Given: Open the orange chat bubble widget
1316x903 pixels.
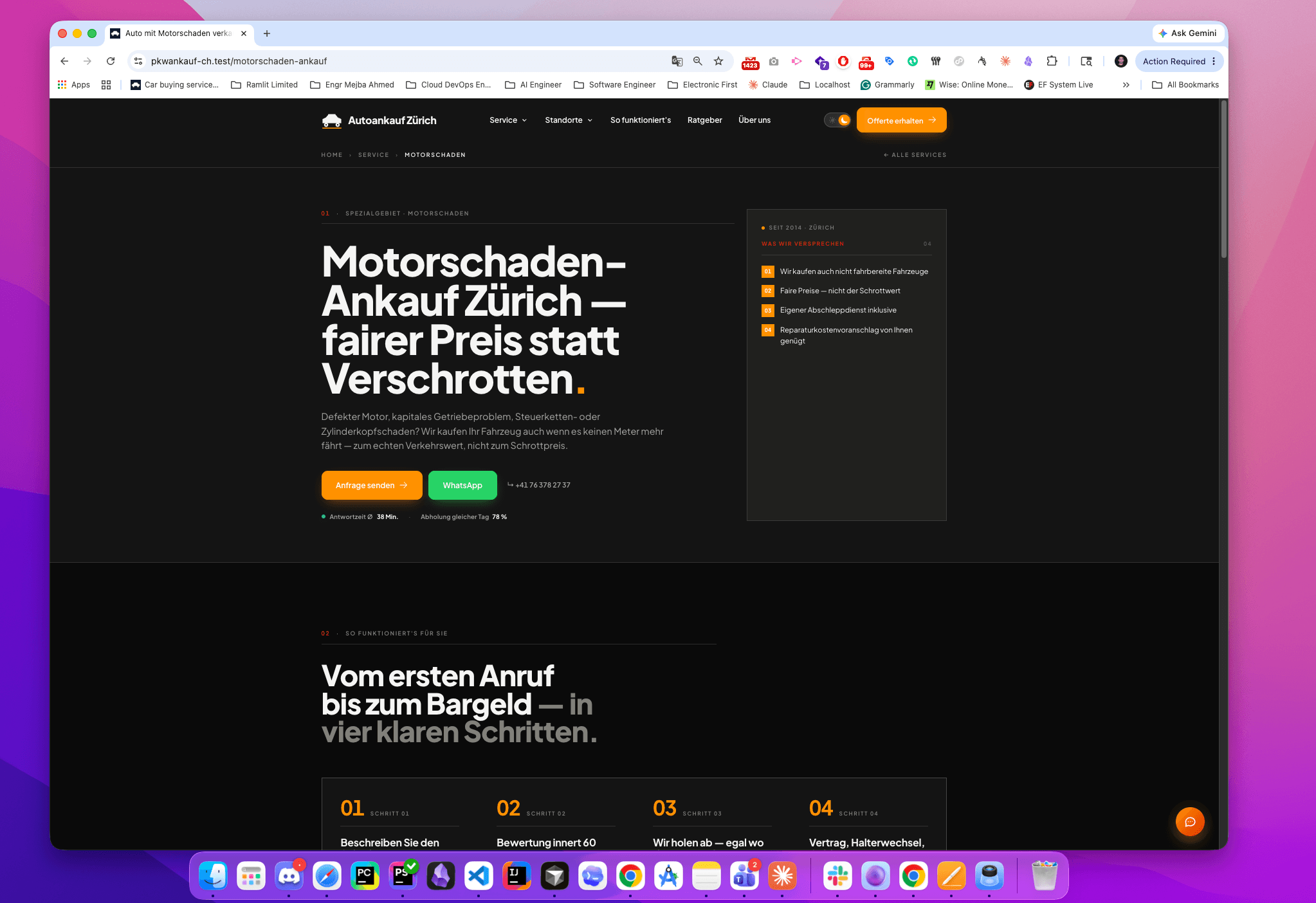Looking at the screenshot, I should 1190,821.
